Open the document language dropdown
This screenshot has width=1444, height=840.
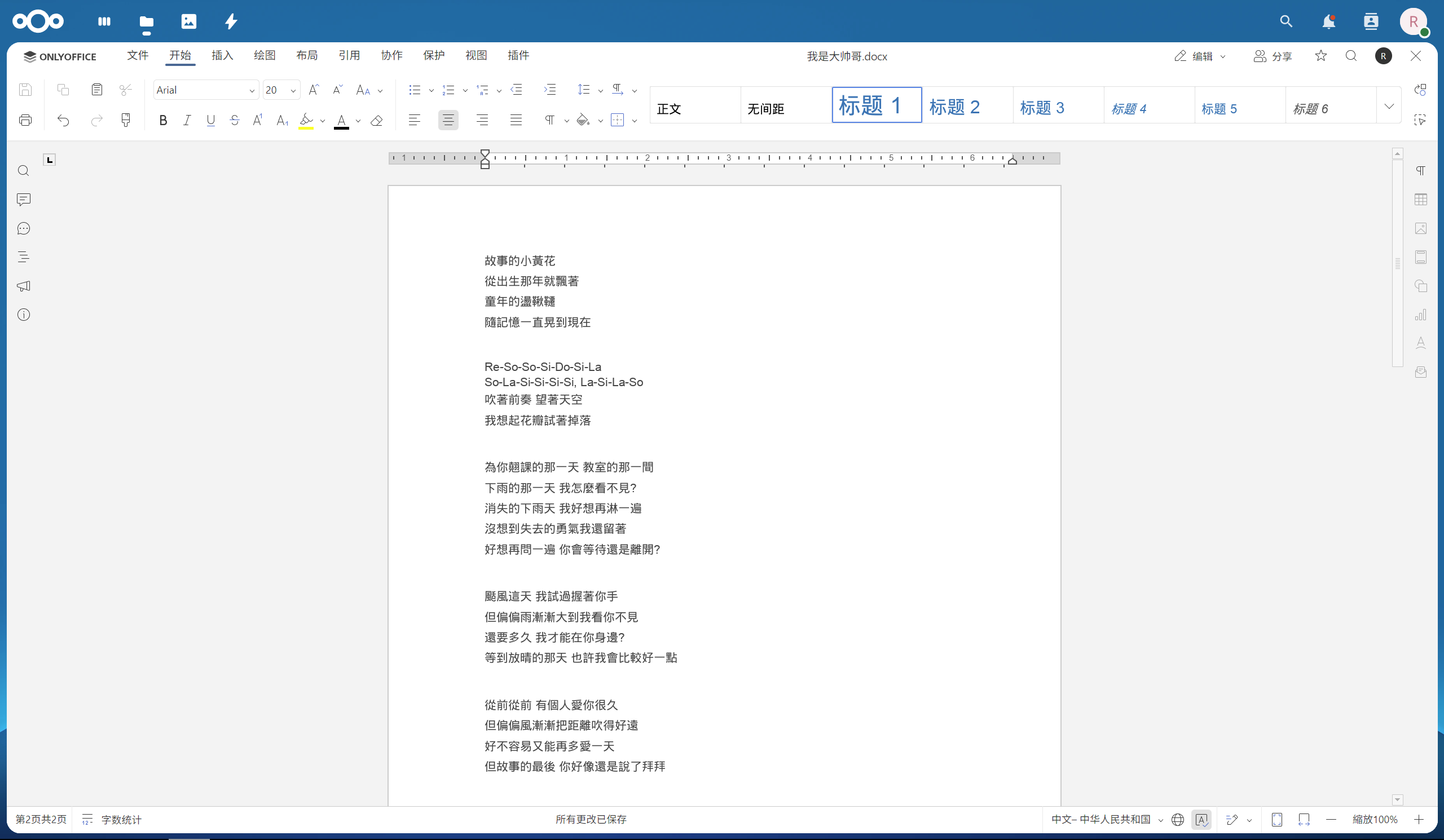click(x=1107, y=820)
